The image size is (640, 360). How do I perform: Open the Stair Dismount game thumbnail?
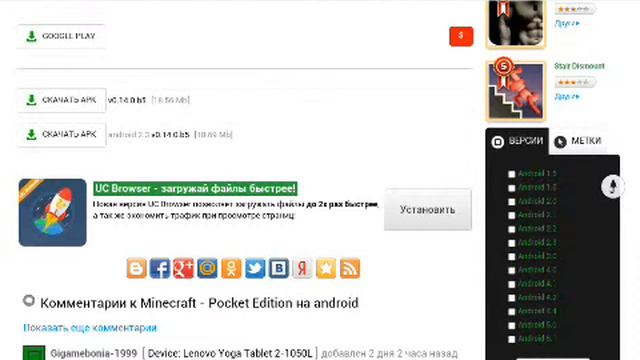click(x=516, y=91)
